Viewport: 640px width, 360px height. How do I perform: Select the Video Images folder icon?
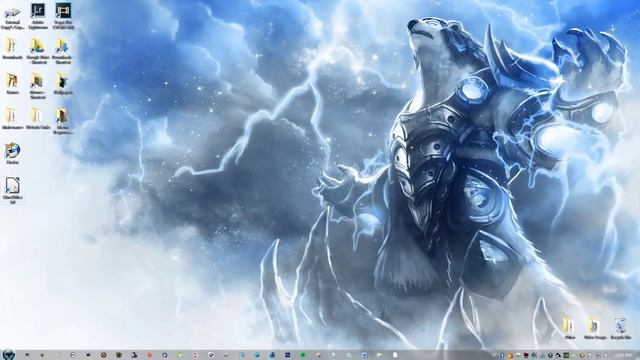click(595, 329)
